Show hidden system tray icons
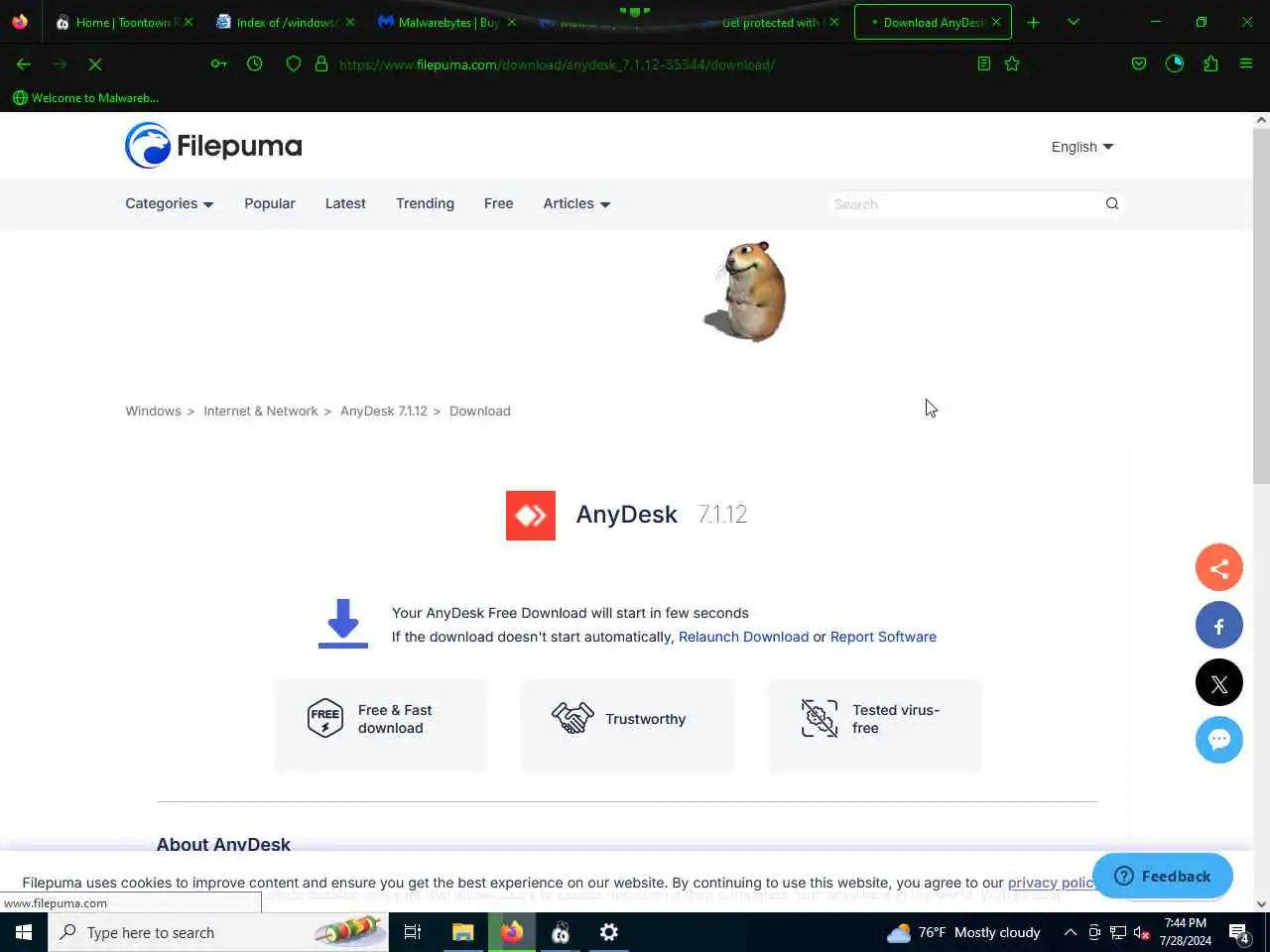This screenshot has width=1270, height=952. click(x=1071, y=932)
